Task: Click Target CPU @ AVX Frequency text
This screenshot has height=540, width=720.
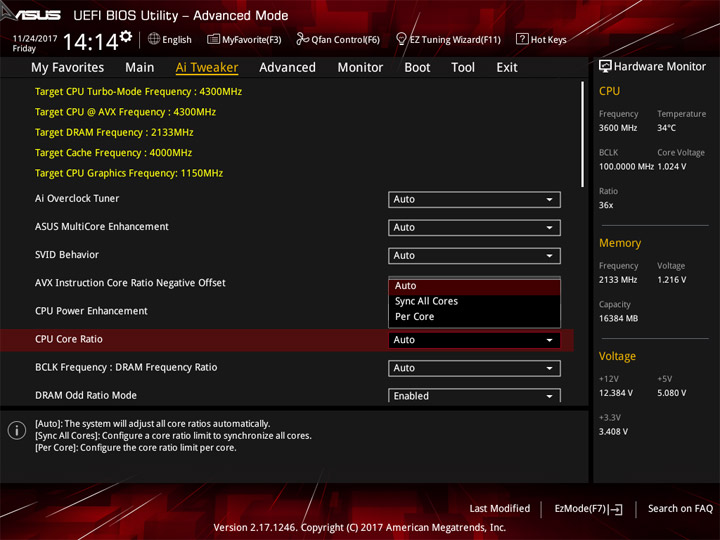Action: [125, 112]
